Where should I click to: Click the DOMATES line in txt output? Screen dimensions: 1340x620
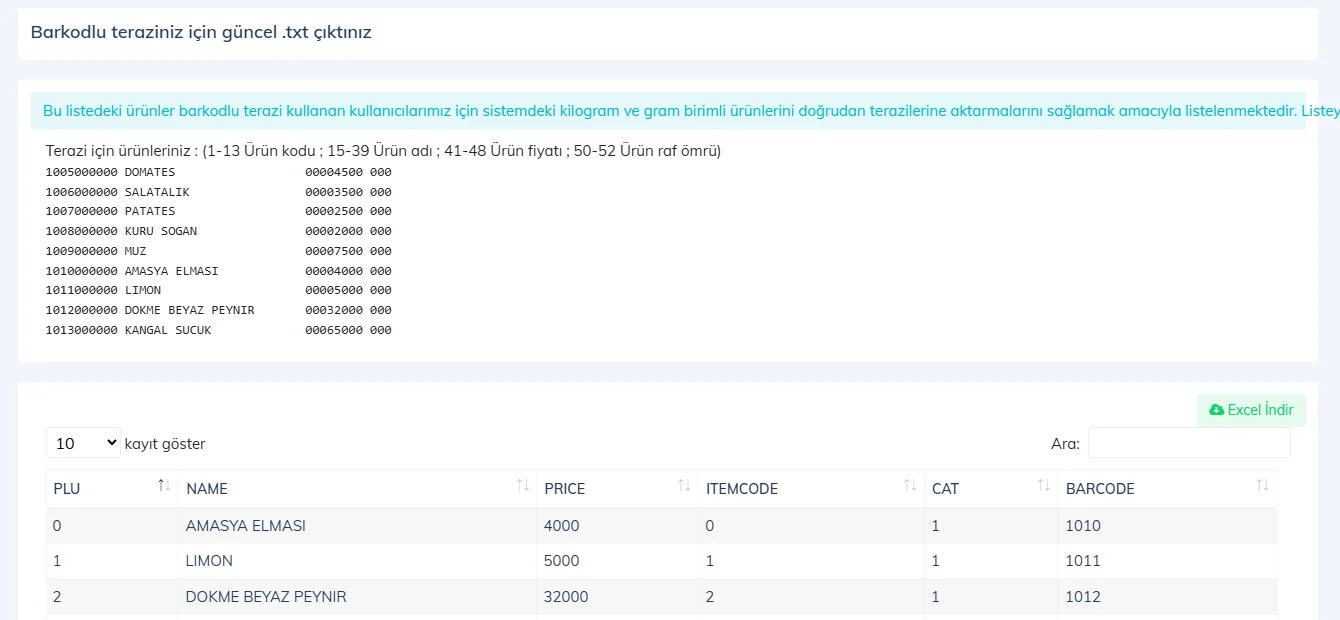click(219, 172)
